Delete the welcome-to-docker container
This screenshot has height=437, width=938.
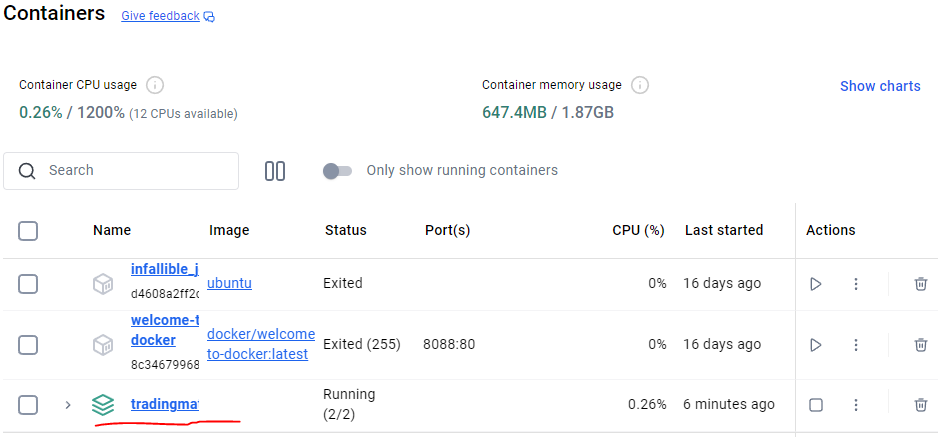click(921, 345)
